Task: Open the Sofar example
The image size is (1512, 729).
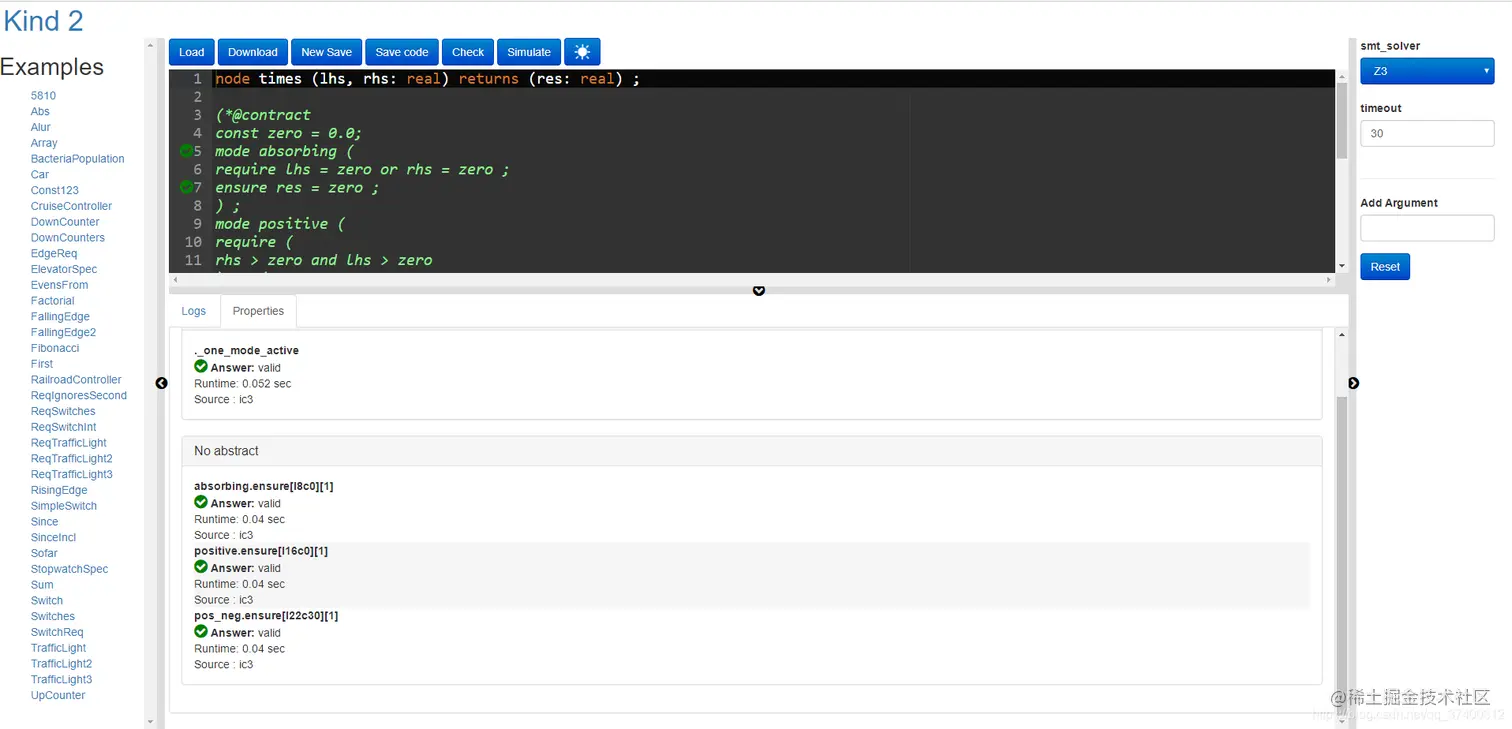Action: click(44, 553)
